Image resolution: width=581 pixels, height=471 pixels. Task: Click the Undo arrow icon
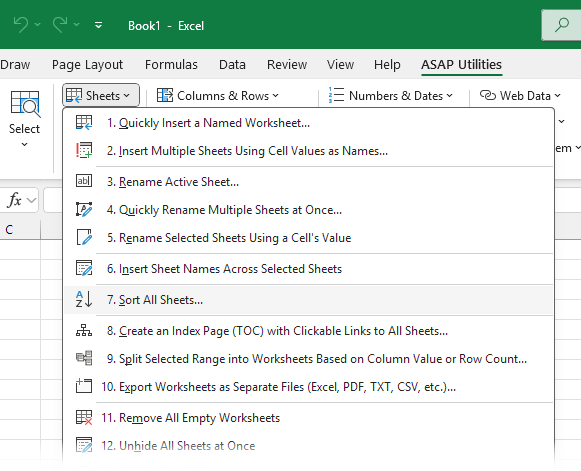pos(21,25)
